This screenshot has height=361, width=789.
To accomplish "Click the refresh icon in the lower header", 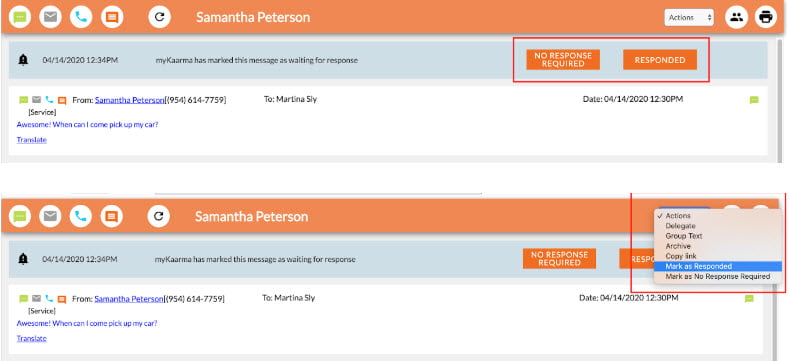I will pos(159,216).
